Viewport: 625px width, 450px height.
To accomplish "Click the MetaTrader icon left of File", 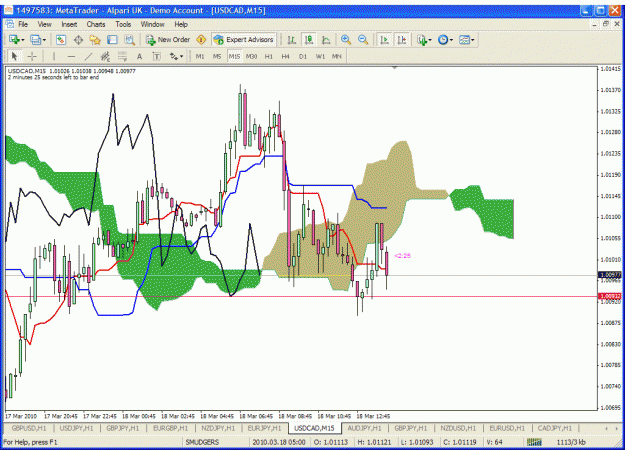I will click(x=10, y=24).
